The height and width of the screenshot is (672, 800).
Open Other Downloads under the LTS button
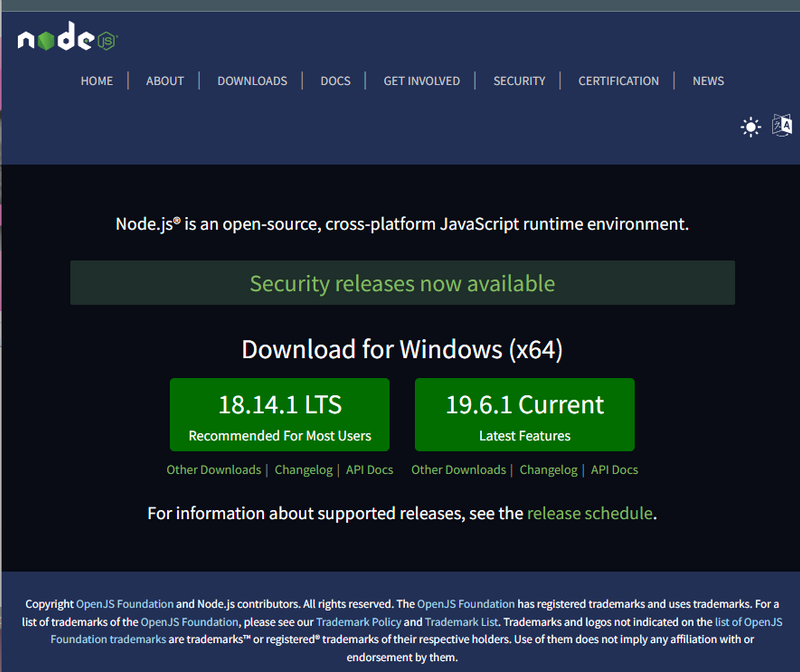click(213, 470)
